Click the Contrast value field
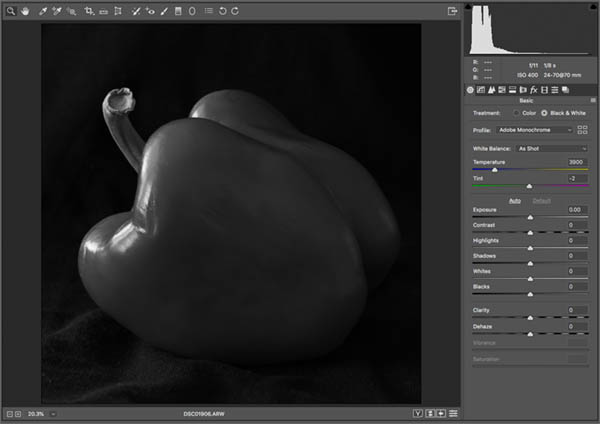600x424 pixels. pos(577,225)
